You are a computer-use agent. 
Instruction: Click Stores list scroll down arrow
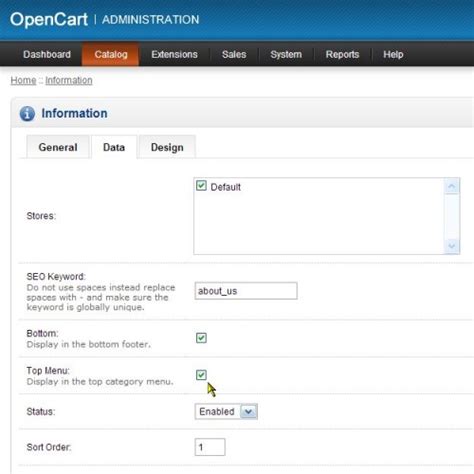click(x=452, y=246)
